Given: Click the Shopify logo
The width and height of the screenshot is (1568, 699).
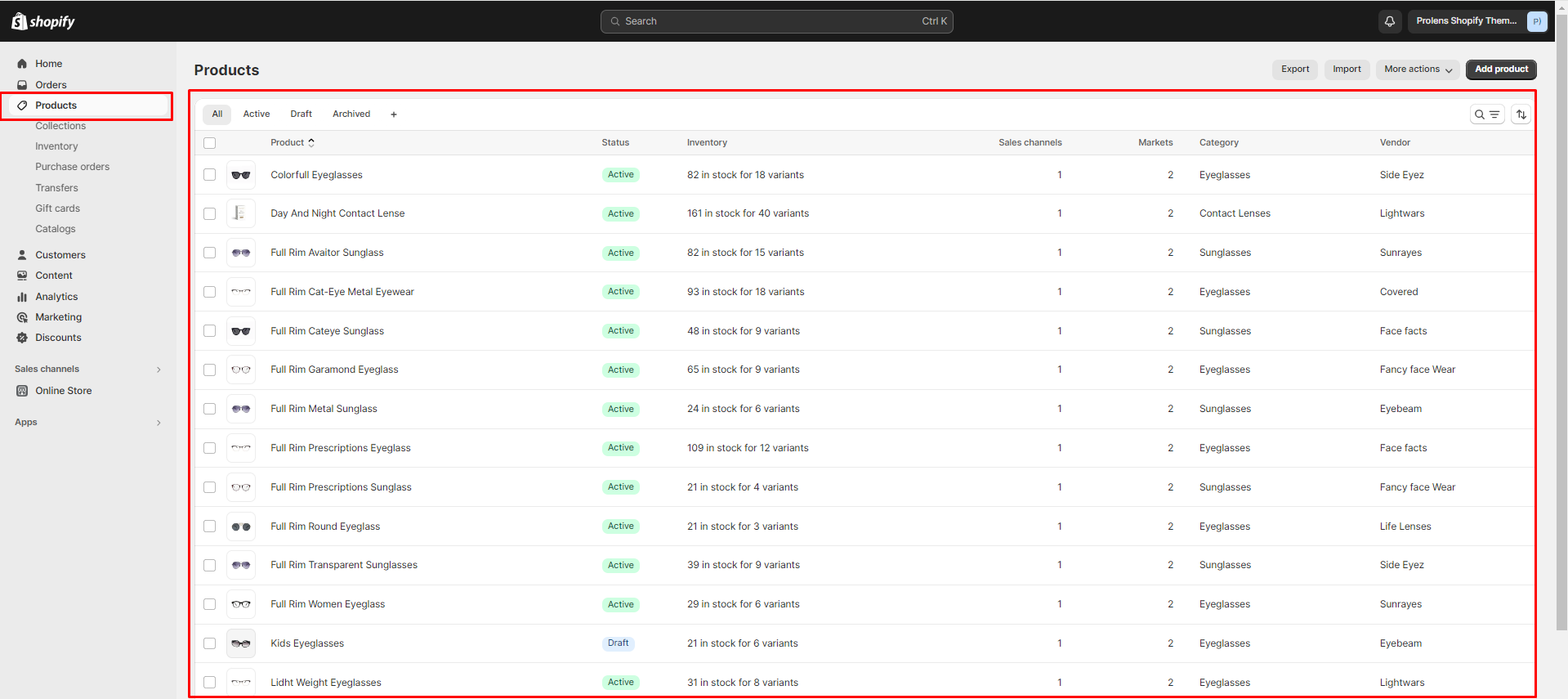Looking at the screenshot, I should click(43, 21).
